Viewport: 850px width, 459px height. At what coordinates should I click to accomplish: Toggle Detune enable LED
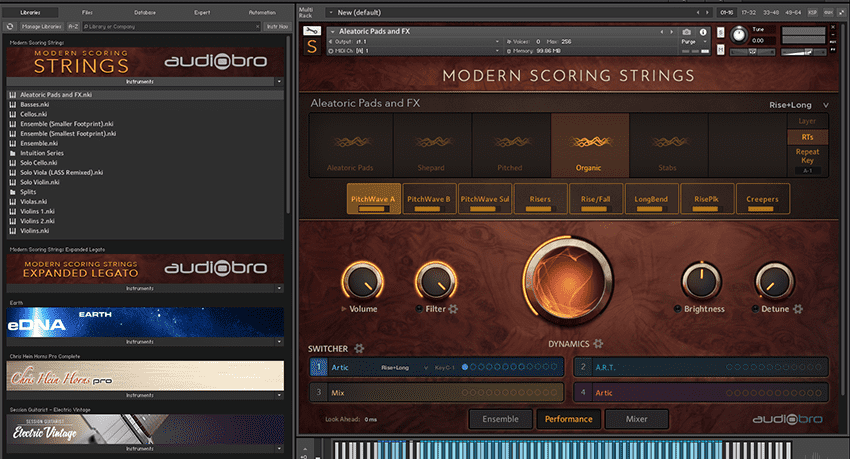(755, 309)
